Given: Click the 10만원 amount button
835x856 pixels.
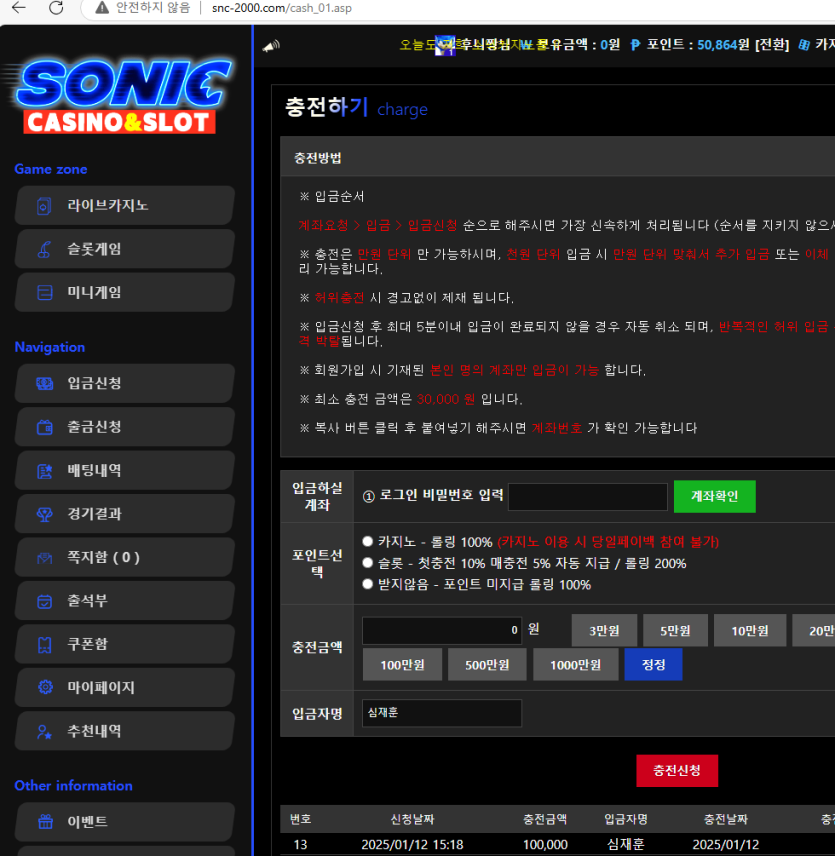Looking at the screenshot, I should (x=750, y=630).
